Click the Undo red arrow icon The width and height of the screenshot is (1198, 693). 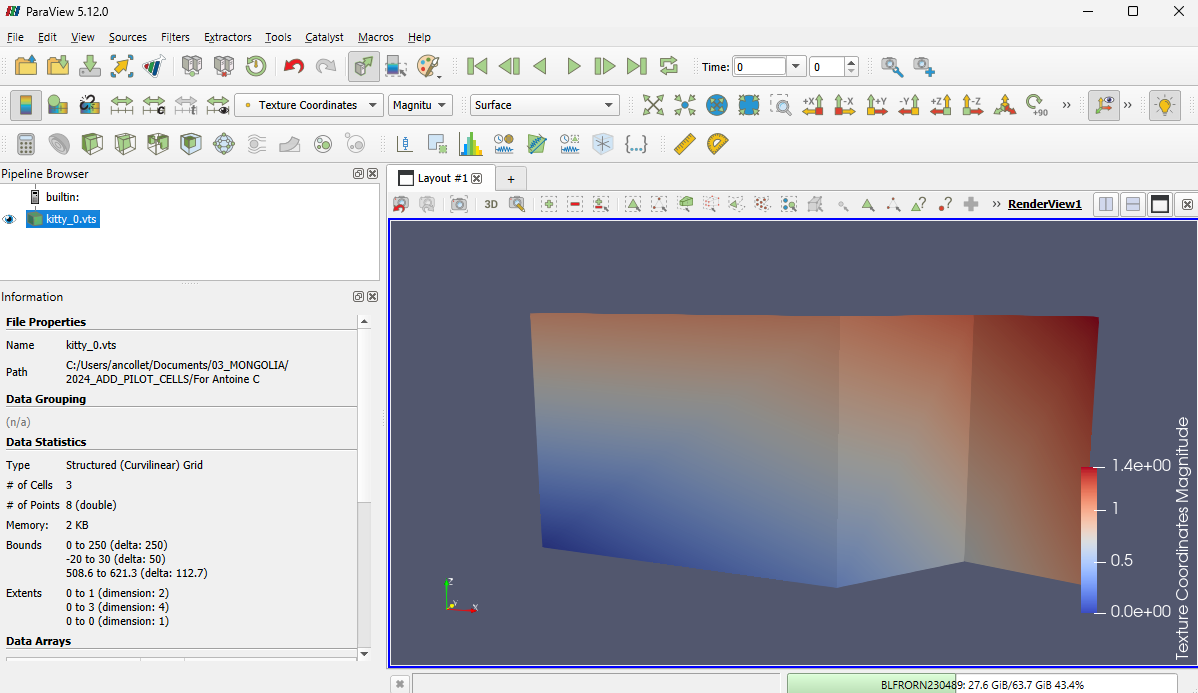[293, 66]
